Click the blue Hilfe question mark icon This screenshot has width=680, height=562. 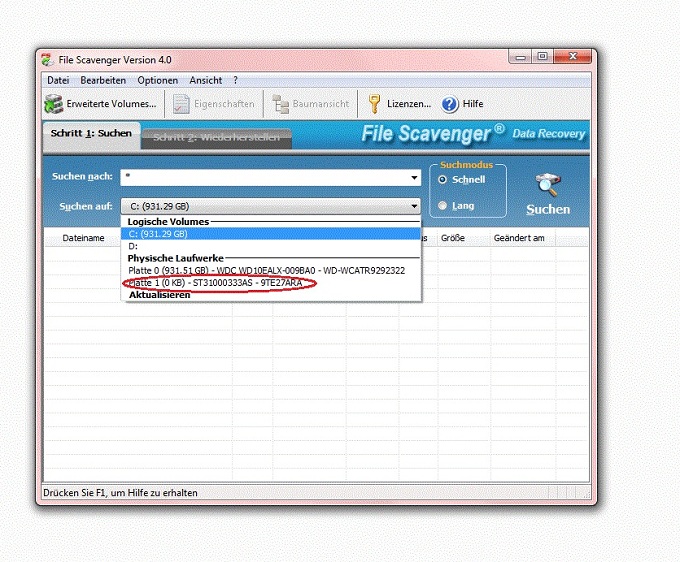click(x=450, y=104)
